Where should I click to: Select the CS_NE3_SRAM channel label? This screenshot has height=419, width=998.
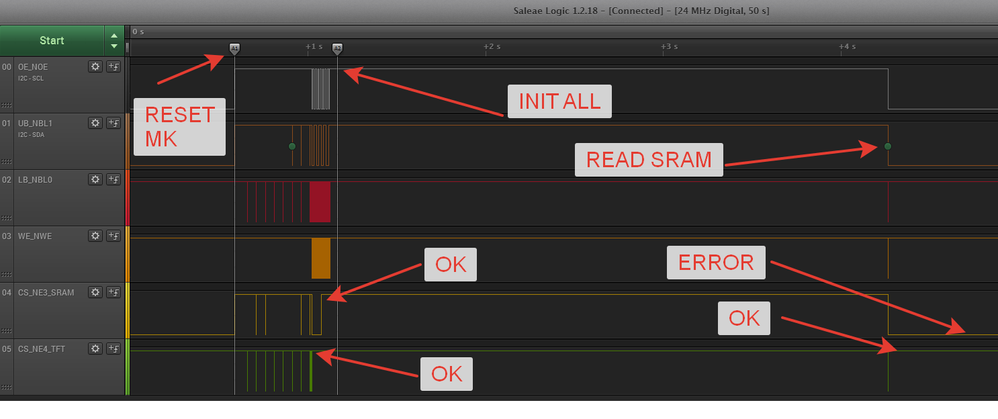tap(46, 292)
